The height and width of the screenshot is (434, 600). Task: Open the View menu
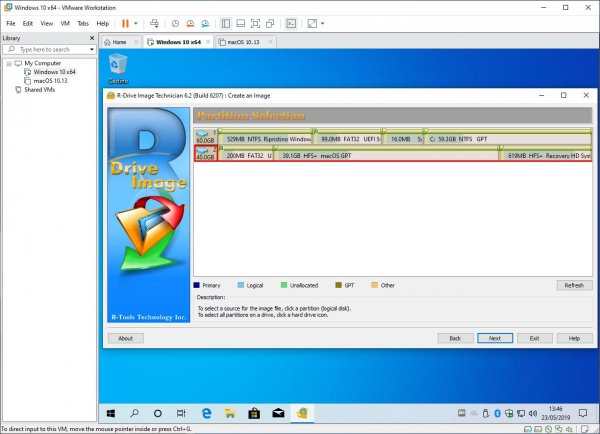coord(47,24)
